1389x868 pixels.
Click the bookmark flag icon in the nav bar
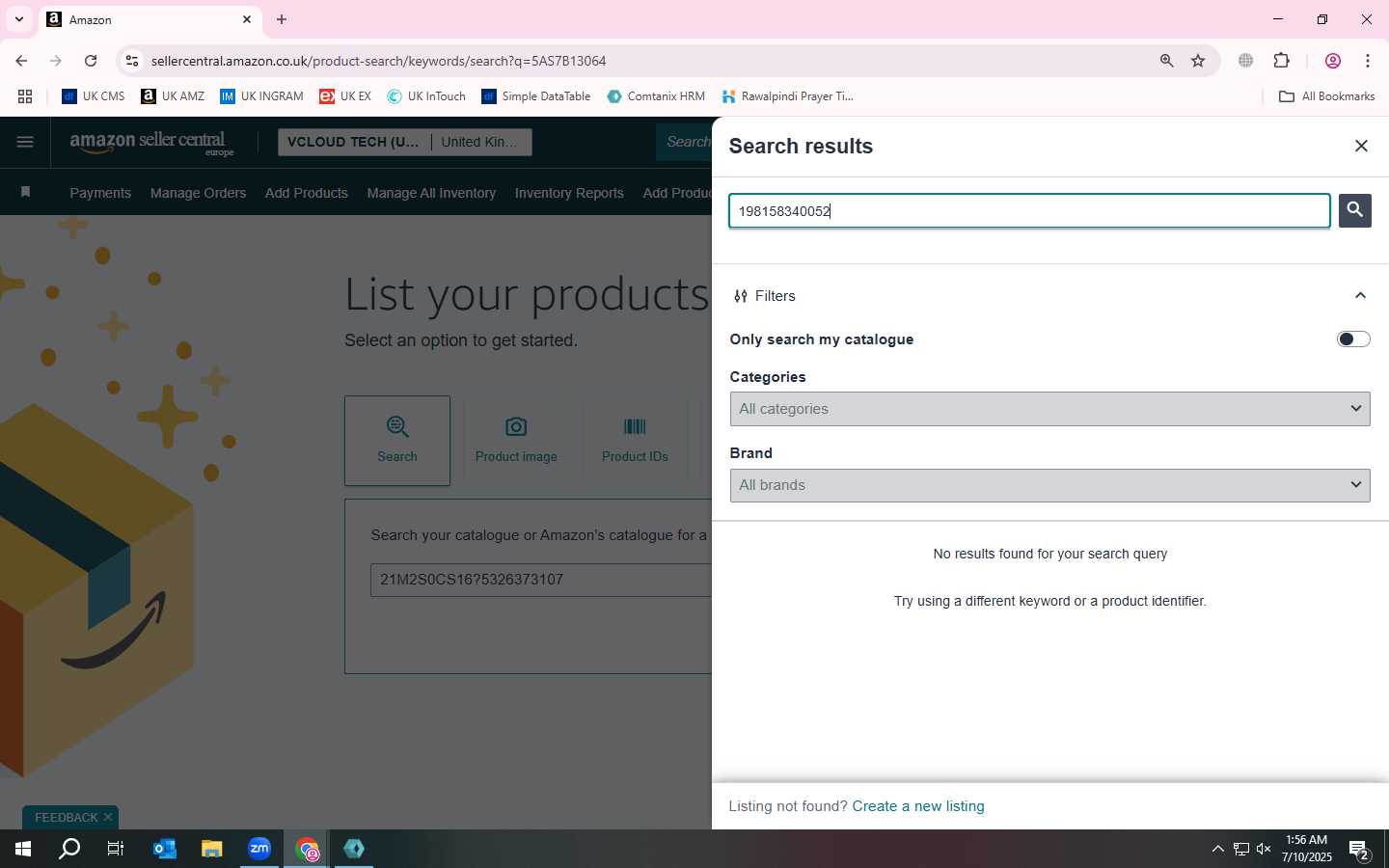click(x=26, y=192)
